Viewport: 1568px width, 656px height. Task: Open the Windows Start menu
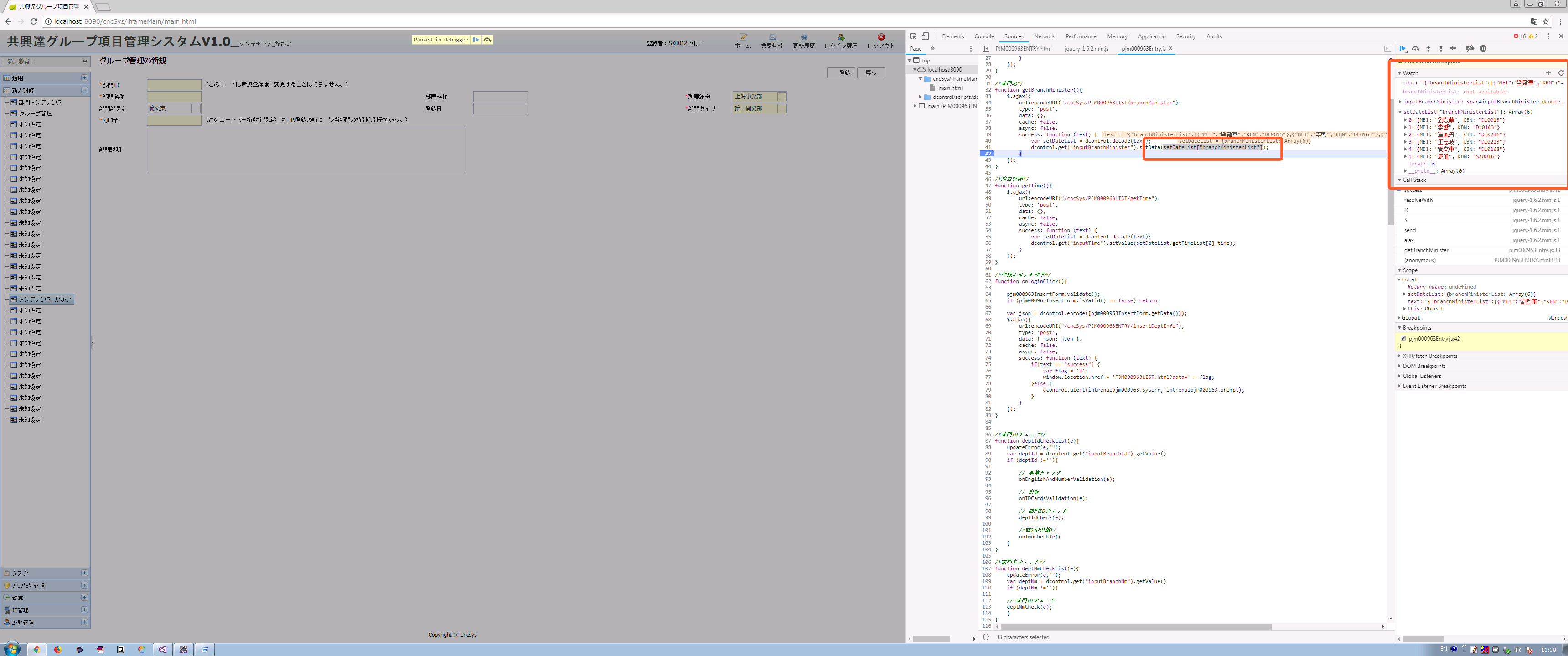click(11, 649)
